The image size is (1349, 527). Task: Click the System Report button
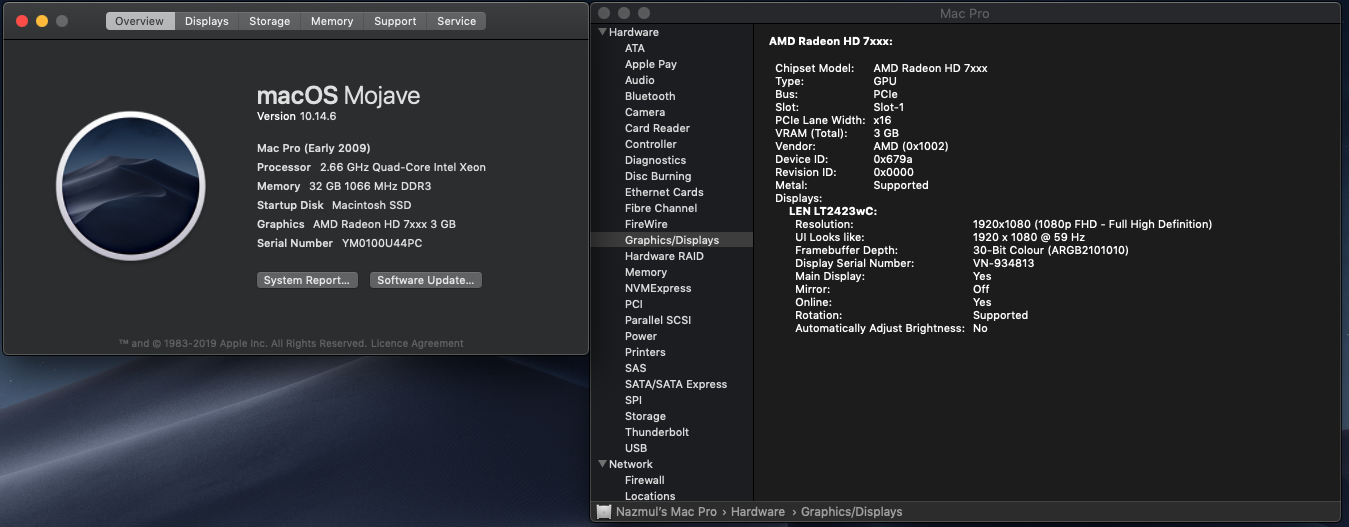307,280
